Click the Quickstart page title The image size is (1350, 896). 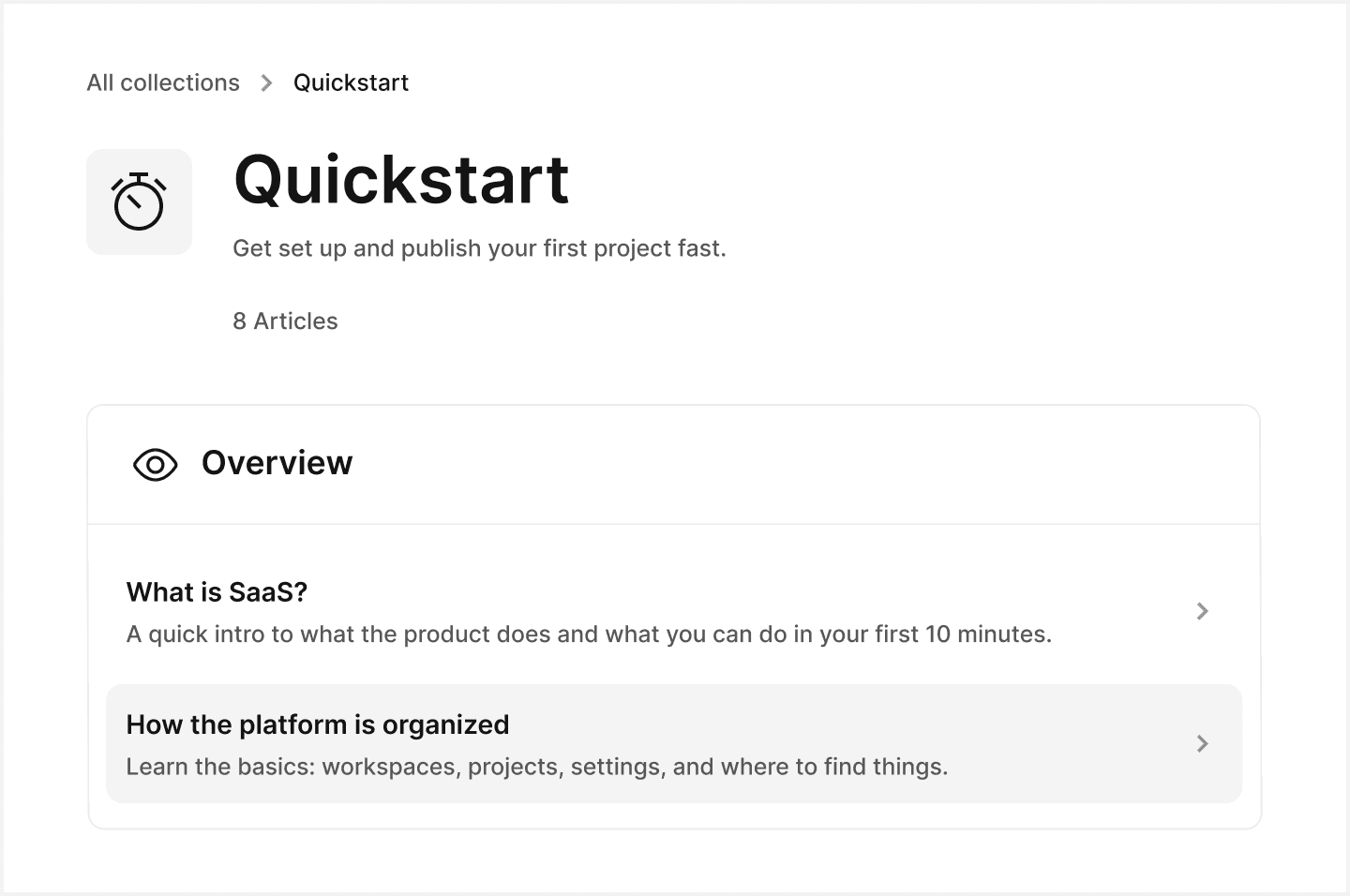(401, 181)
